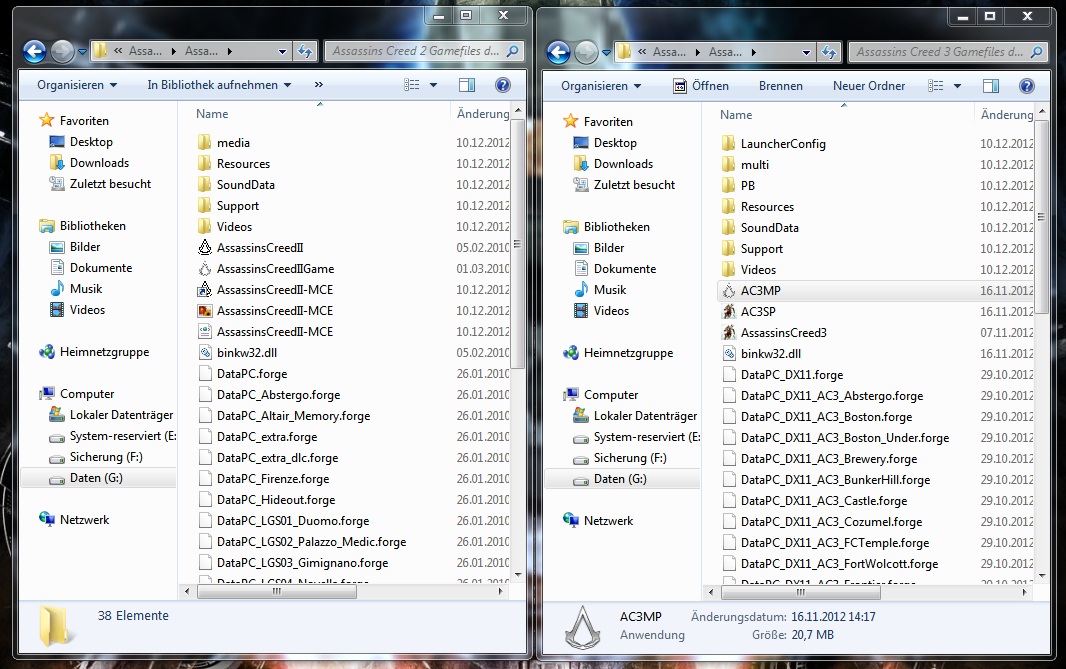The height and width of the screenshot is (669, 1066).
Task: Open Organisieren menu in left window
Action: coord(77,85)
